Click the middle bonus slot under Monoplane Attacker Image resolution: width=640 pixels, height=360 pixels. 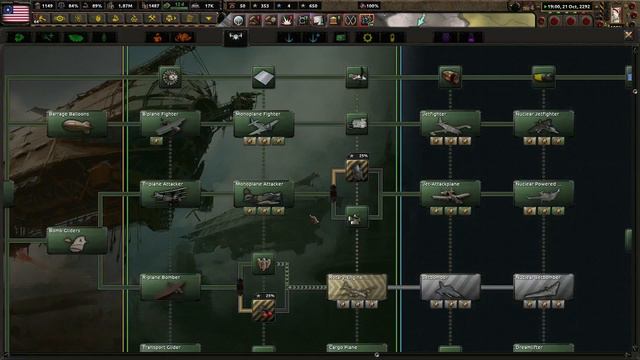click(x=264, y=211)
